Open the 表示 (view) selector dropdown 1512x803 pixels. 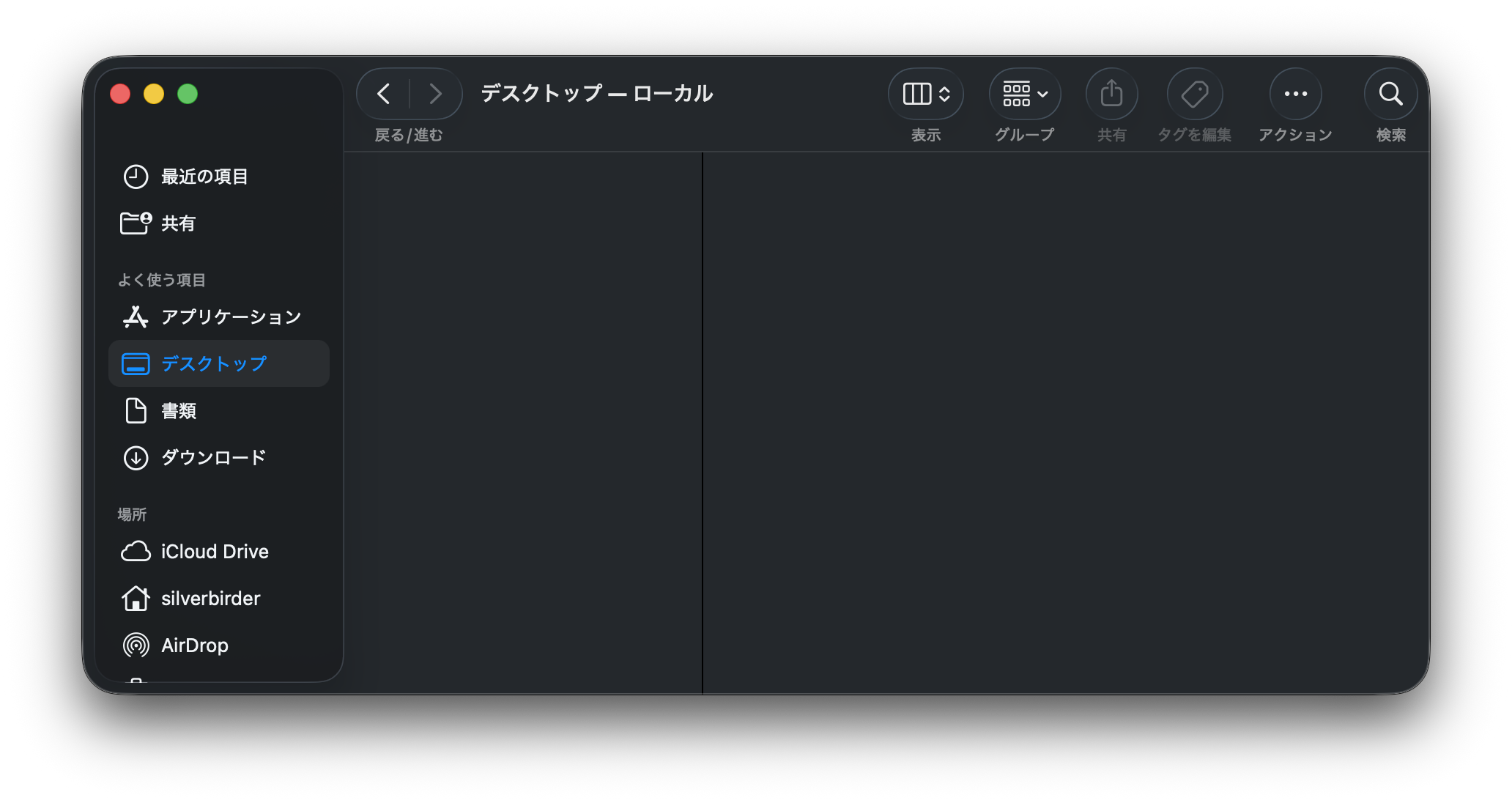coord(925,94)
